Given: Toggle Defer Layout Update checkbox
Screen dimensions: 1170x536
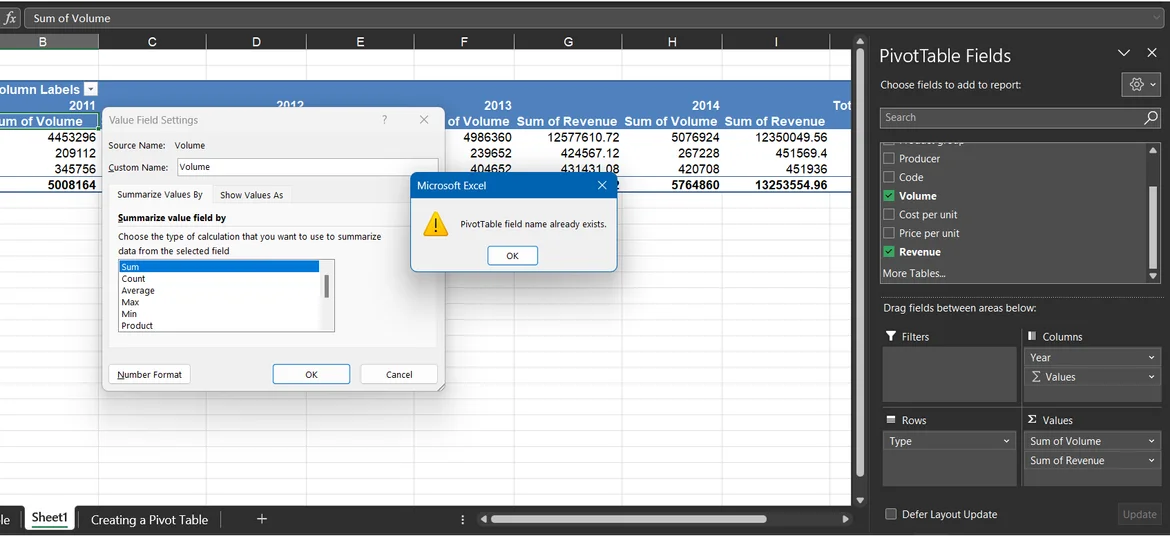Looking at the screenshot, I should coord(891,514).
